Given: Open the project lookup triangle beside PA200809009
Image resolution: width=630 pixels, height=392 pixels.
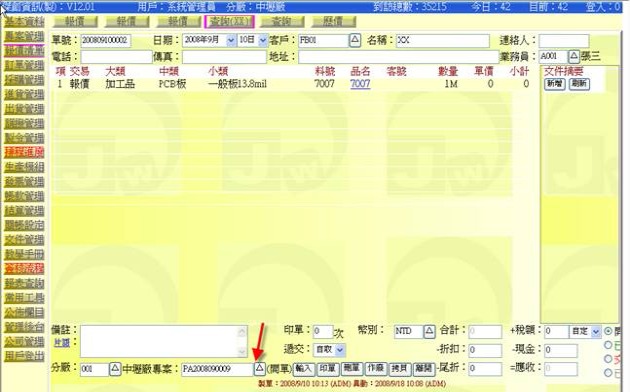Looking at the screenshot, I should [260, 368].
